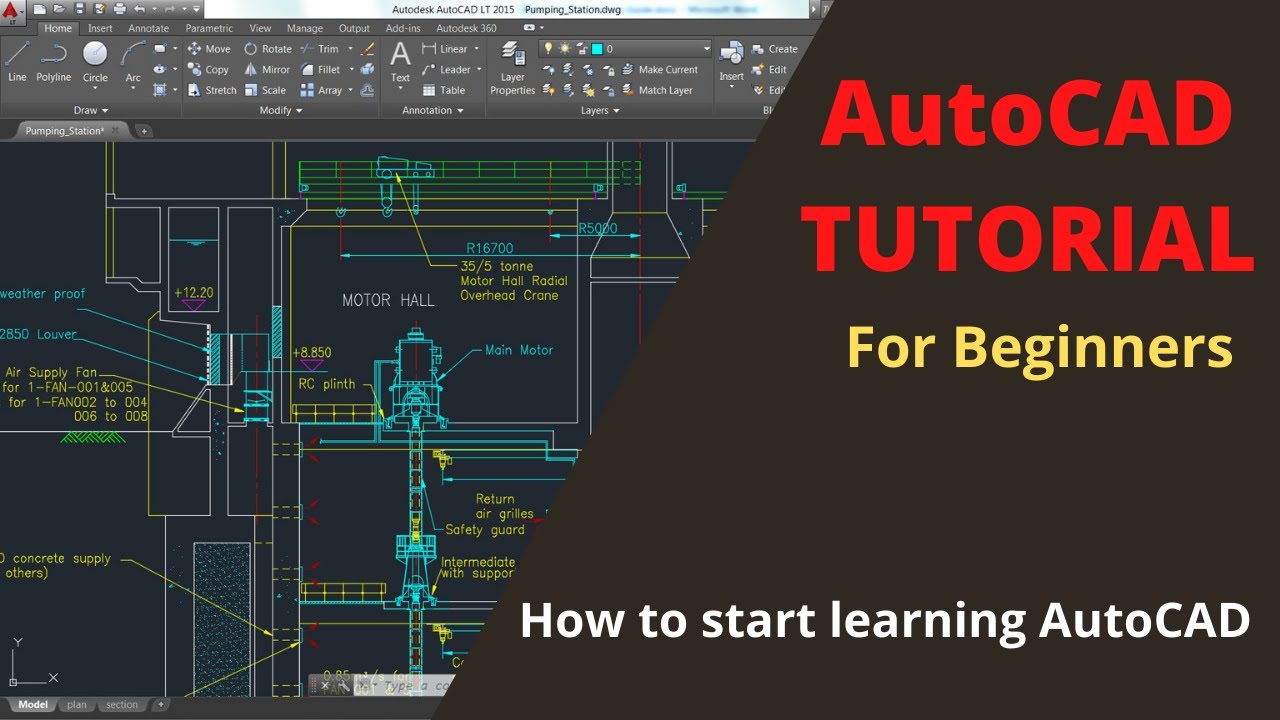Toggle layer freeze sun icon in layer dropdown
Image resolution: width=1280 pixels, height=720 pixels.
[x=564, y=48]
